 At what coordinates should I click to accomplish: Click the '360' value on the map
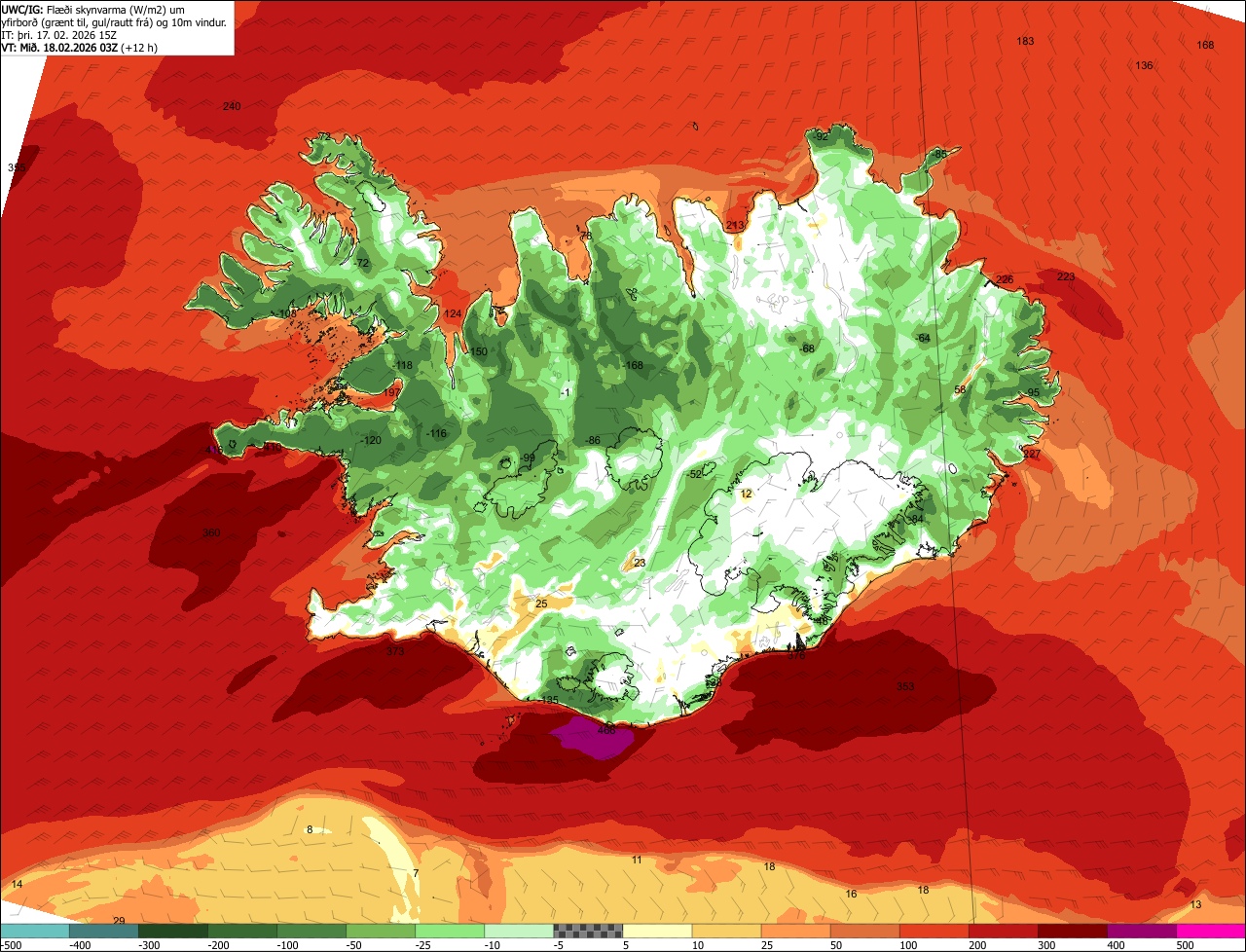(211, 533)
